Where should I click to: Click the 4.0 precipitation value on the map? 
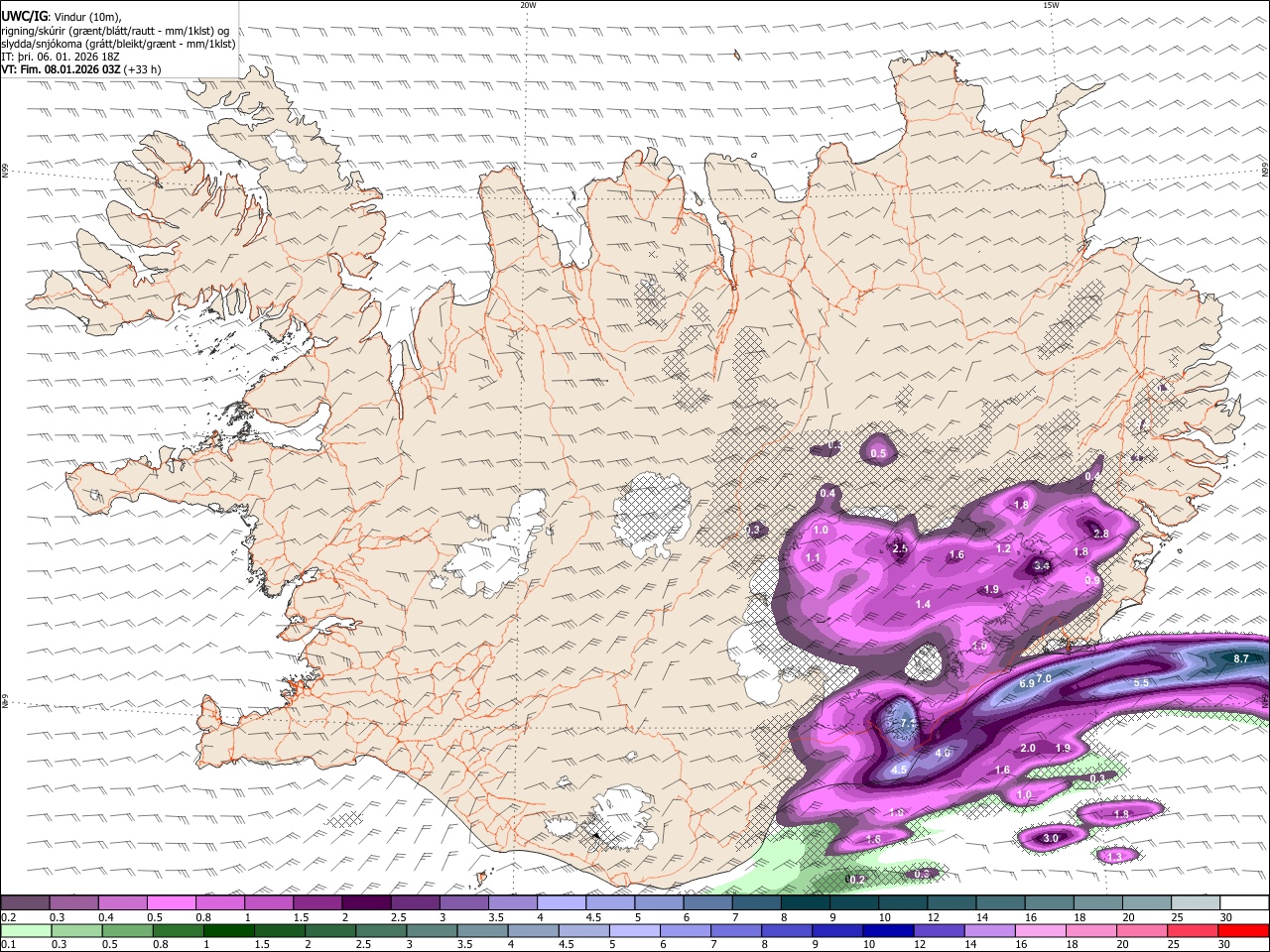point(944,754)
